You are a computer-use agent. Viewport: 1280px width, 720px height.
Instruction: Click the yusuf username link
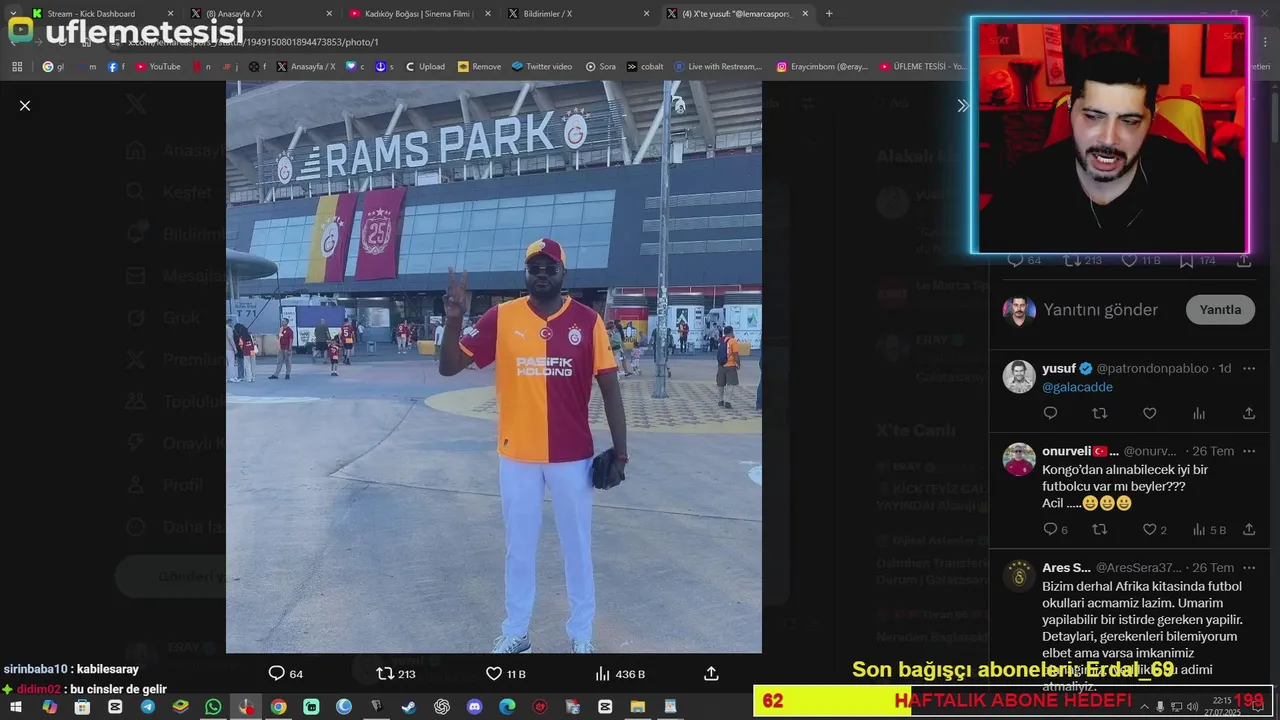[1059, 368]
